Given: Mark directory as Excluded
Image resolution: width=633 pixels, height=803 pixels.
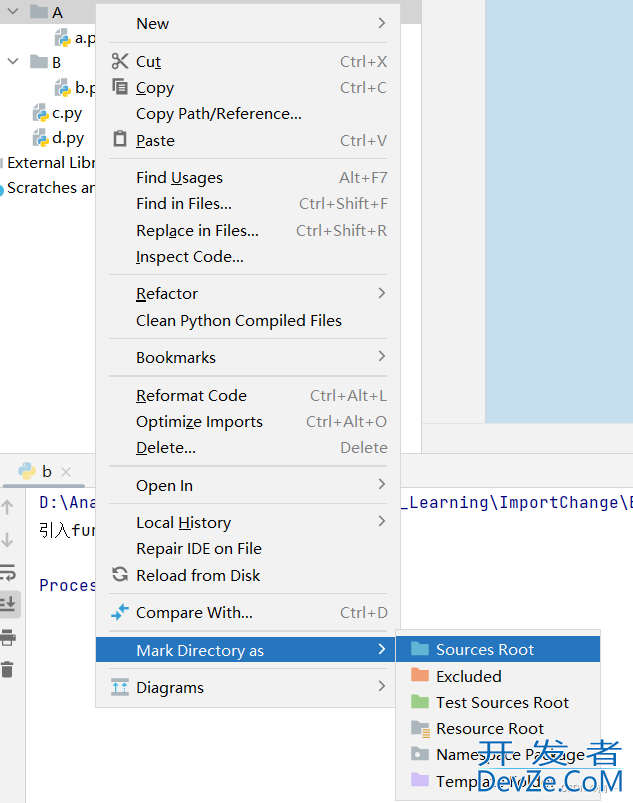Looking at the screenshot, I should [498, 676].
